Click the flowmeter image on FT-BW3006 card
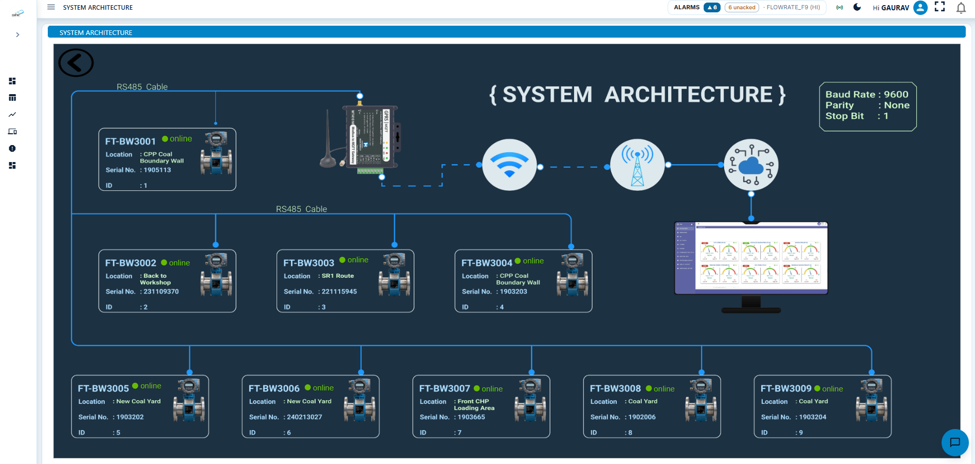The width and height of the screenshot is (975, 464). [x=359, y=400]
